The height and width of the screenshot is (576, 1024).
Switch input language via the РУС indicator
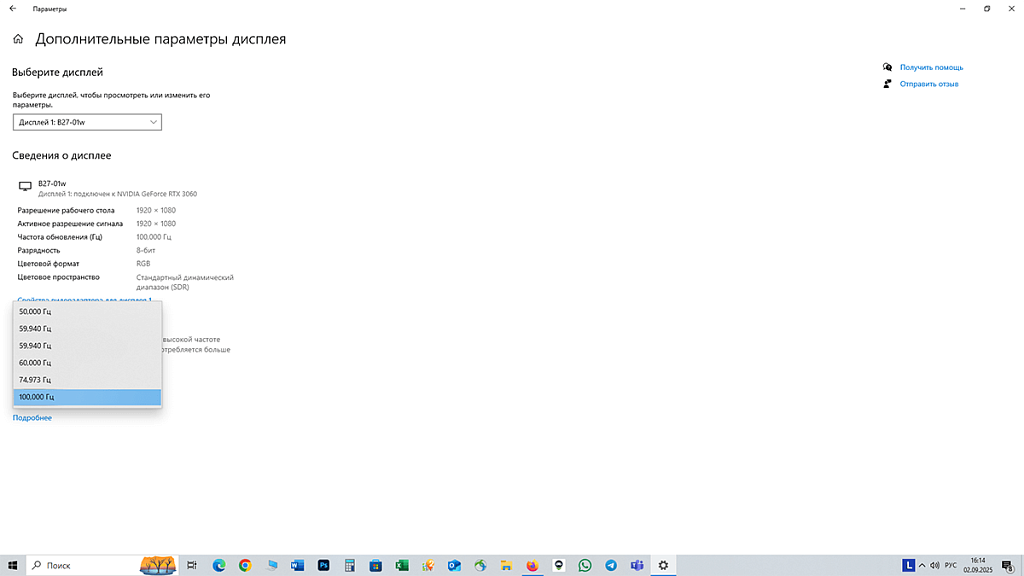(x=951, y=565)
